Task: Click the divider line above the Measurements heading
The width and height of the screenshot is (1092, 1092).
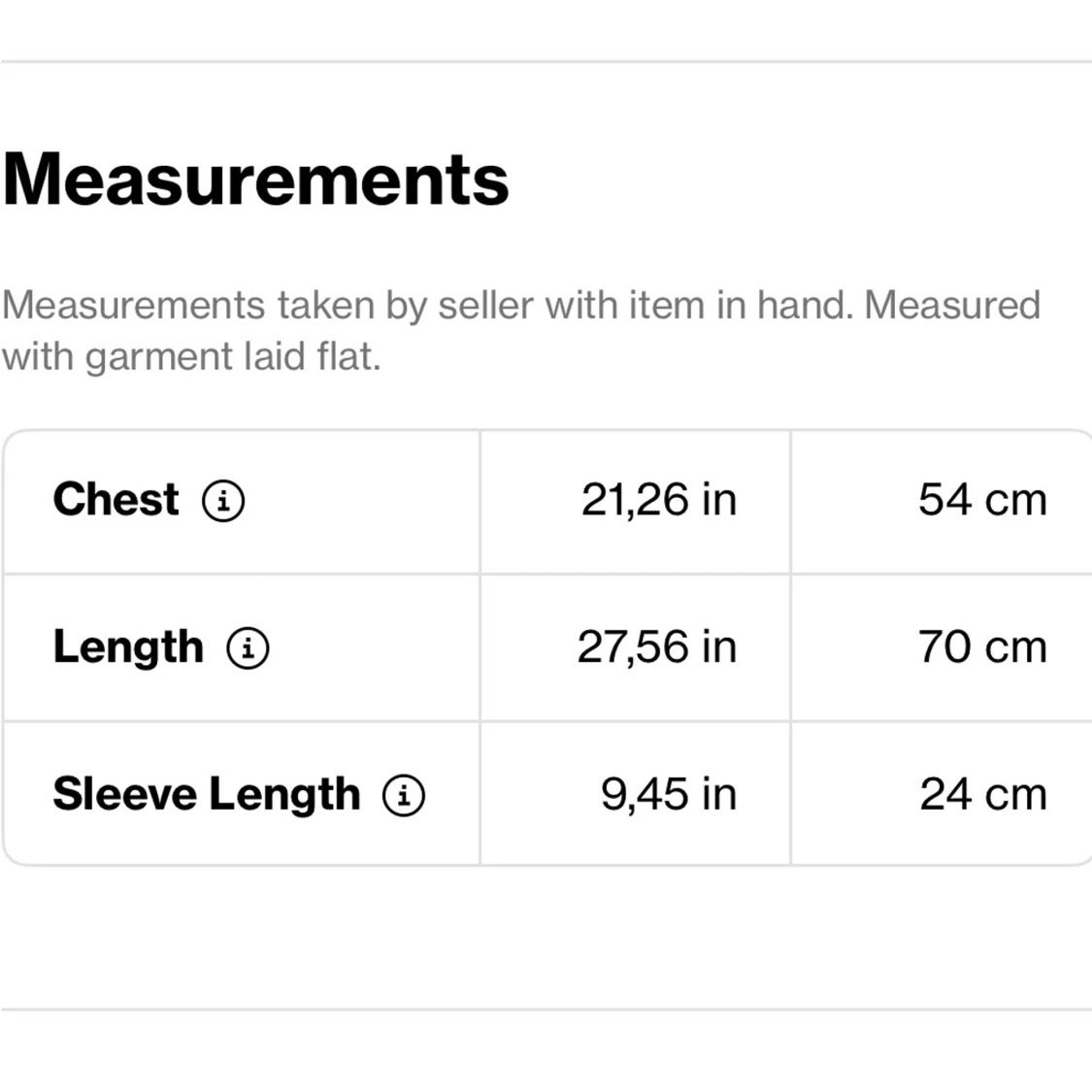Action: 546,62
